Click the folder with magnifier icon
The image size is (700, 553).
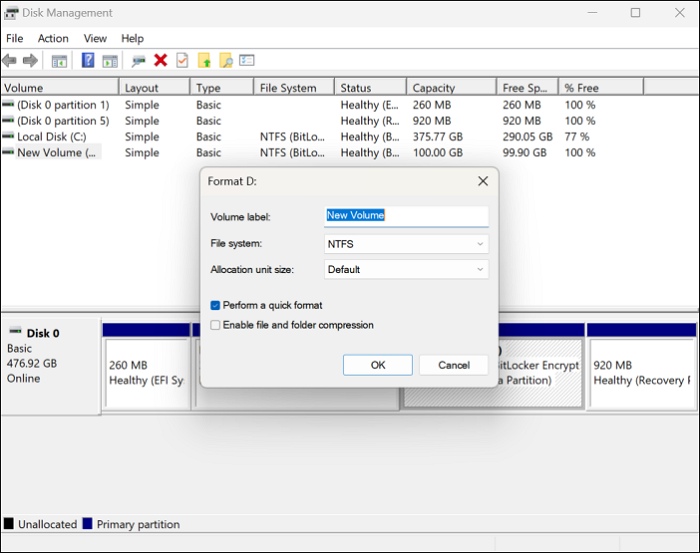226,61
